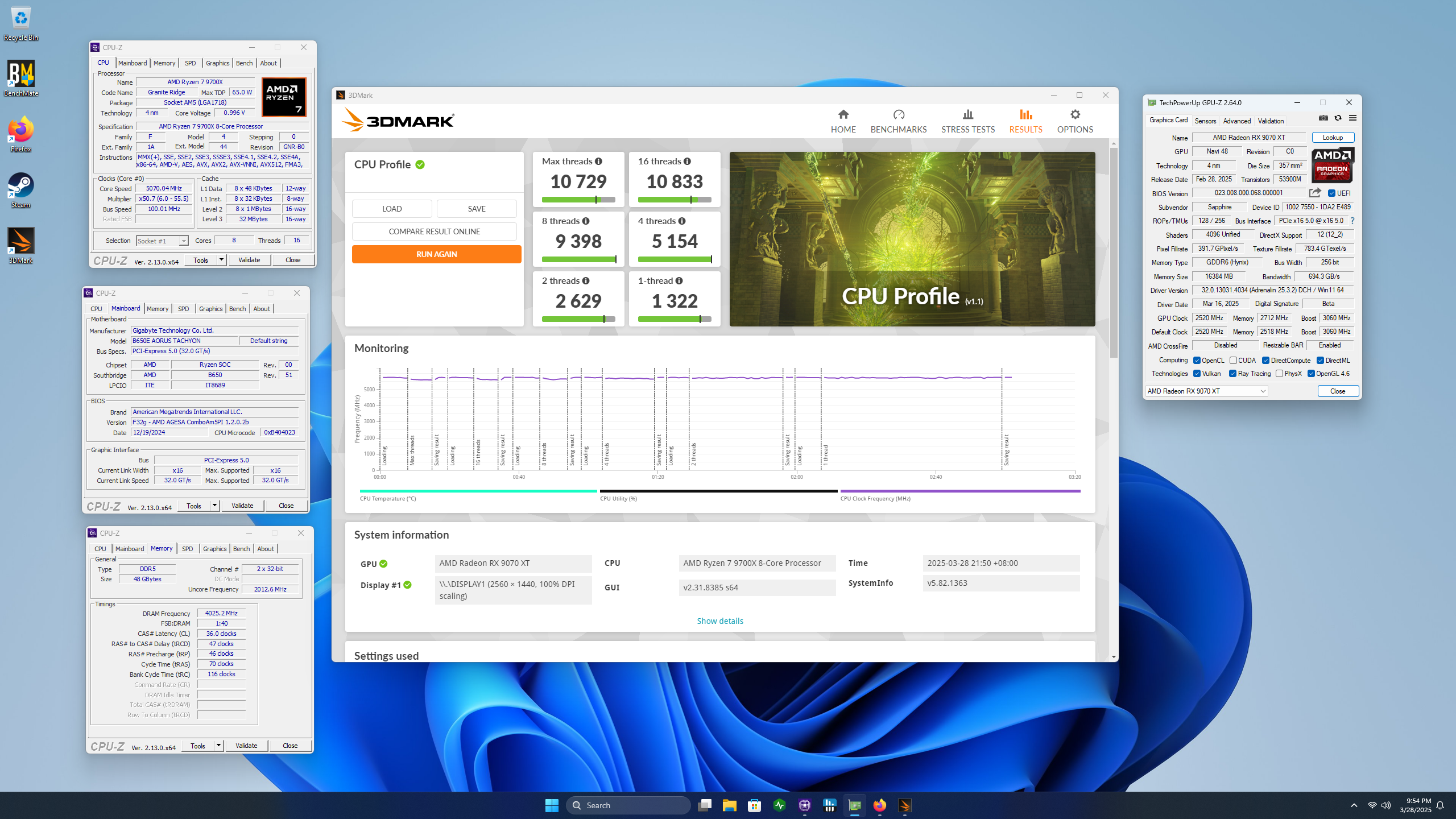Image resolution: width=1456 pixels, height=819 pixels.
Task: Open File Explorer from taskbar
Action: coord(729,805)
